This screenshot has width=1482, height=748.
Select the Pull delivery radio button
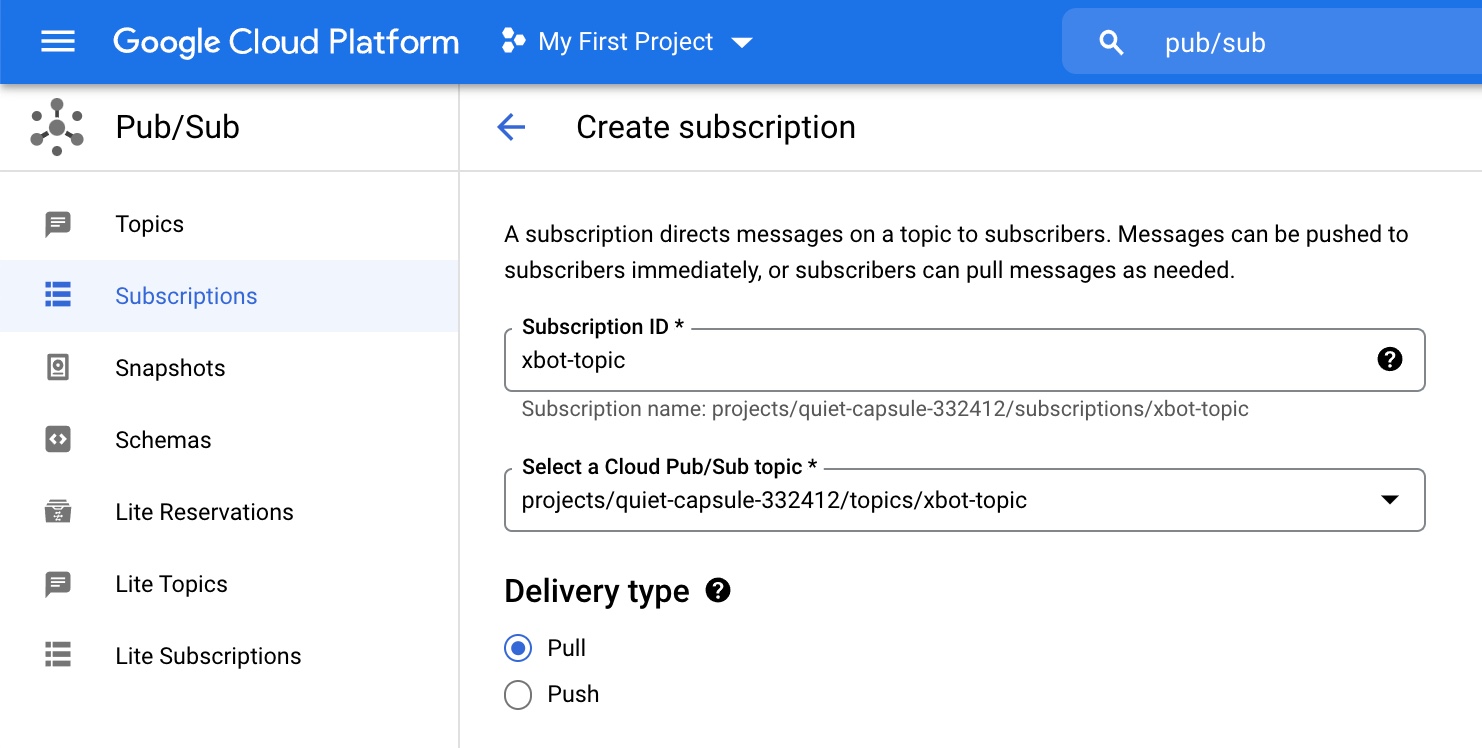coord(518,648)
